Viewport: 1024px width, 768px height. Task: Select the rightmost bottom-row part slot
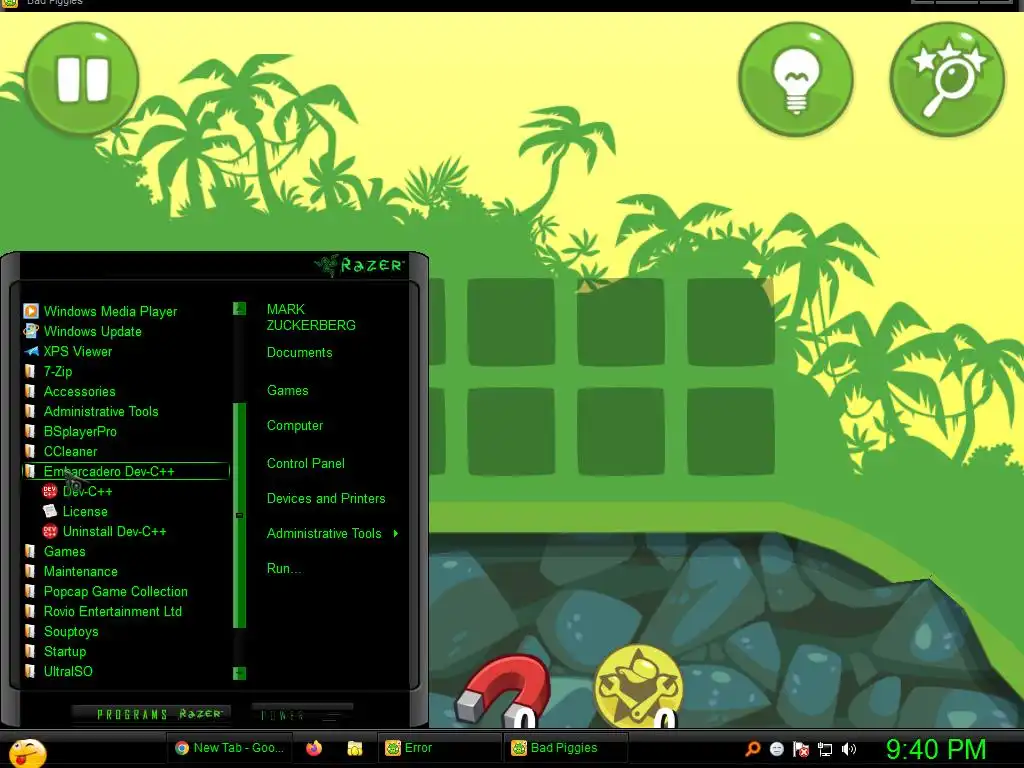[730, 432]
